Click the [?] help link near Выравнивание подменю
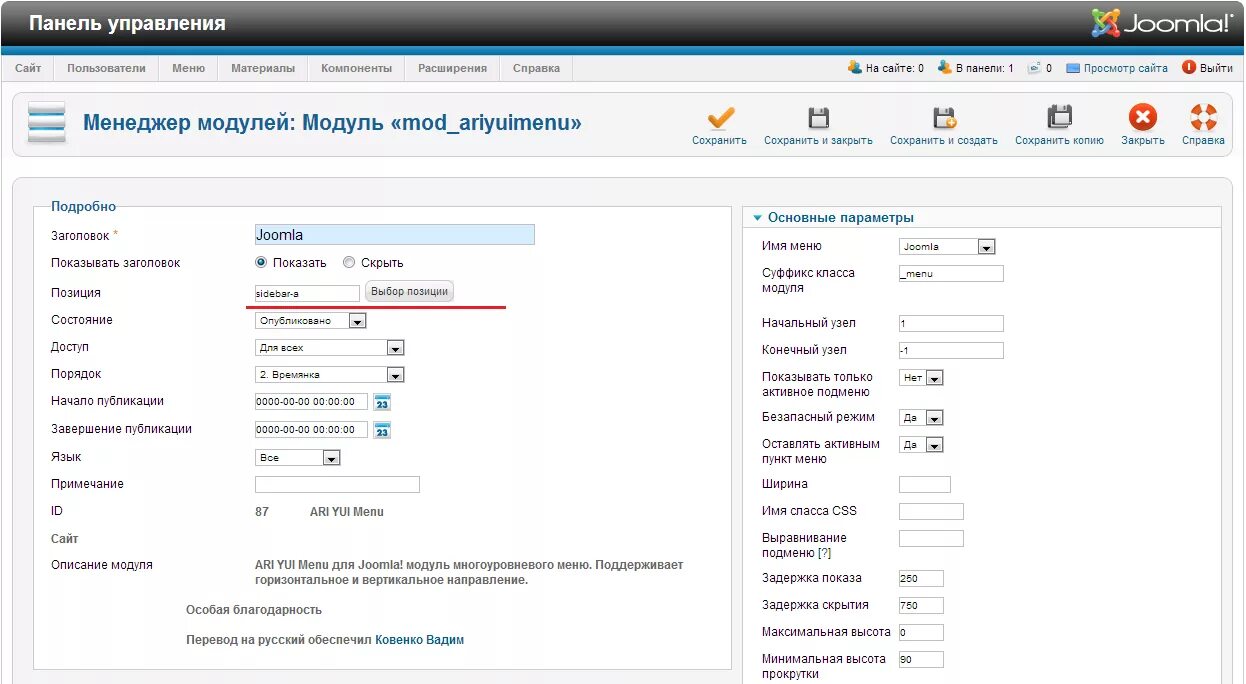1246x684 pixels. coord(824,553)
